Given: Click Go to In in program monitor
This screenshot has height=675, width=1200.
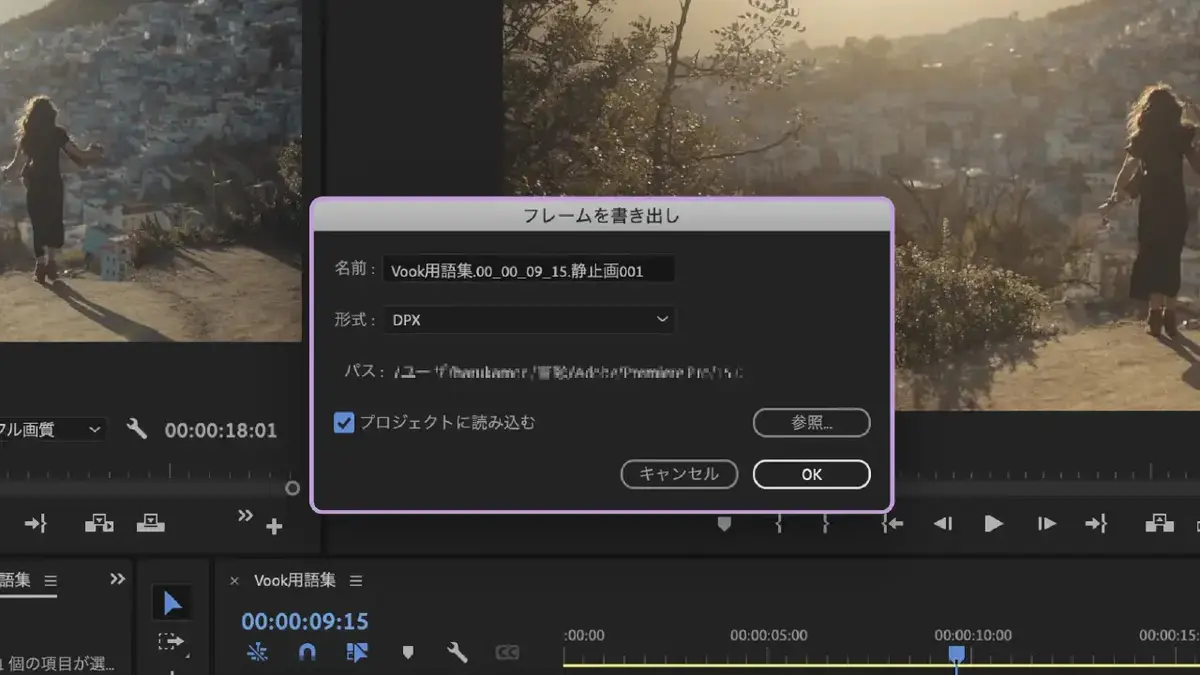Looking at the screenshot, I should [892, 523].
